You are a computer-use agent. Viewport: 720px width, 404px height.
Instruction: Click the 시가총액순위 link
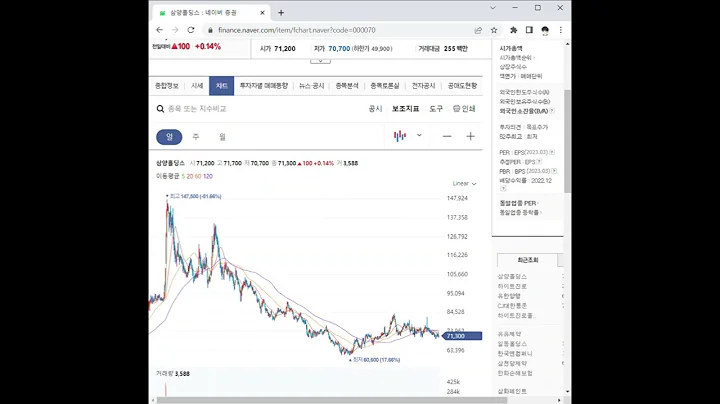click(517, 58)
